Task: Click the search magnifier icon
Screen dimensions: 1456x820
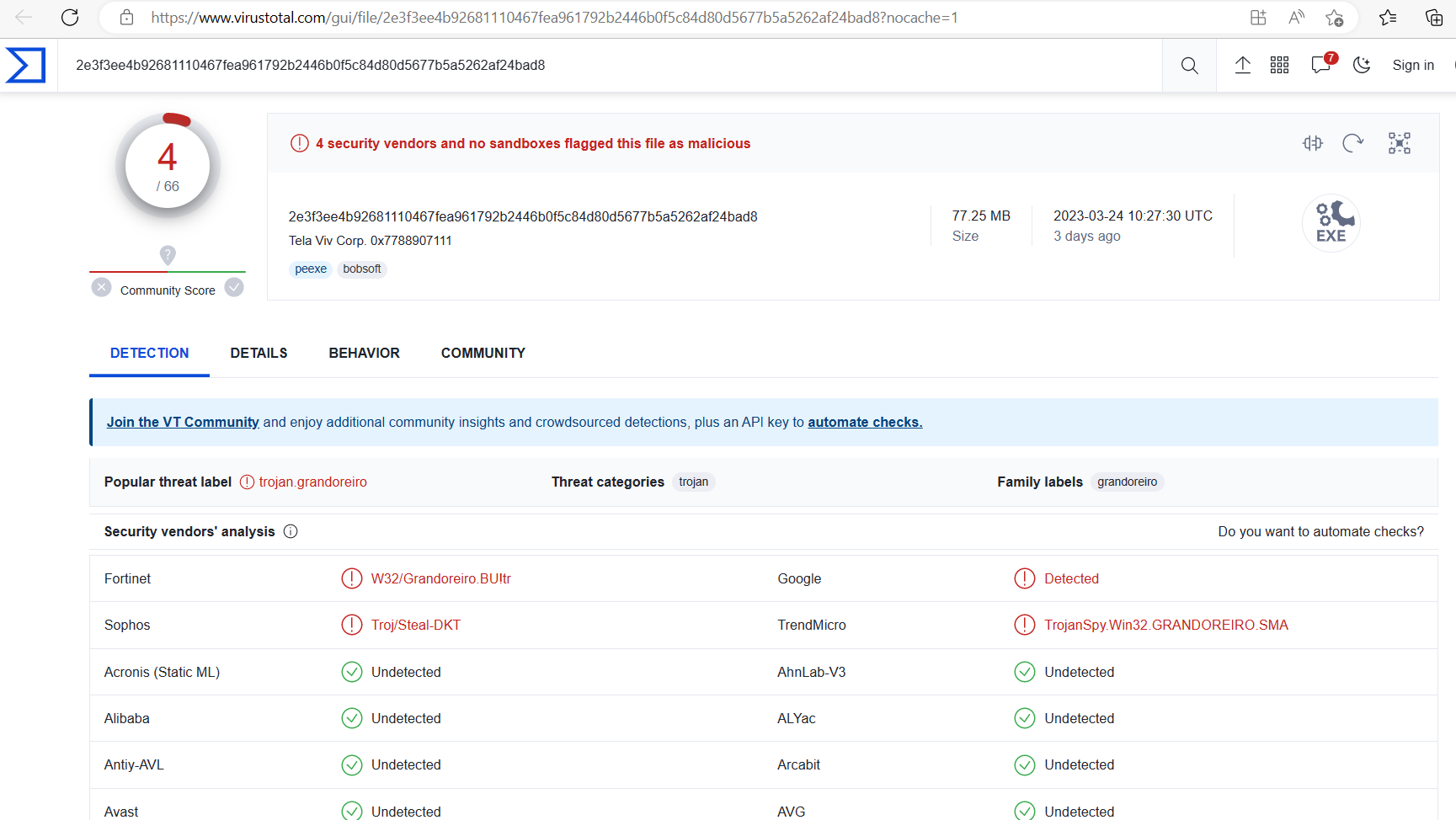Action: (1189, 66)
